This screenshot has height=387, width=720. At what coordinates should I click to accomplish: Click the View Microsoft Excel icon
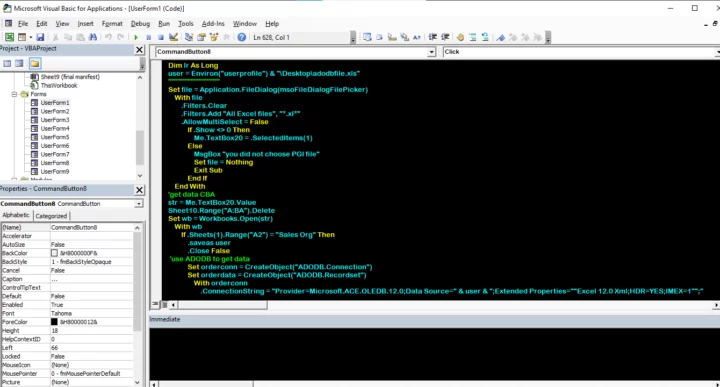[10, 37]
